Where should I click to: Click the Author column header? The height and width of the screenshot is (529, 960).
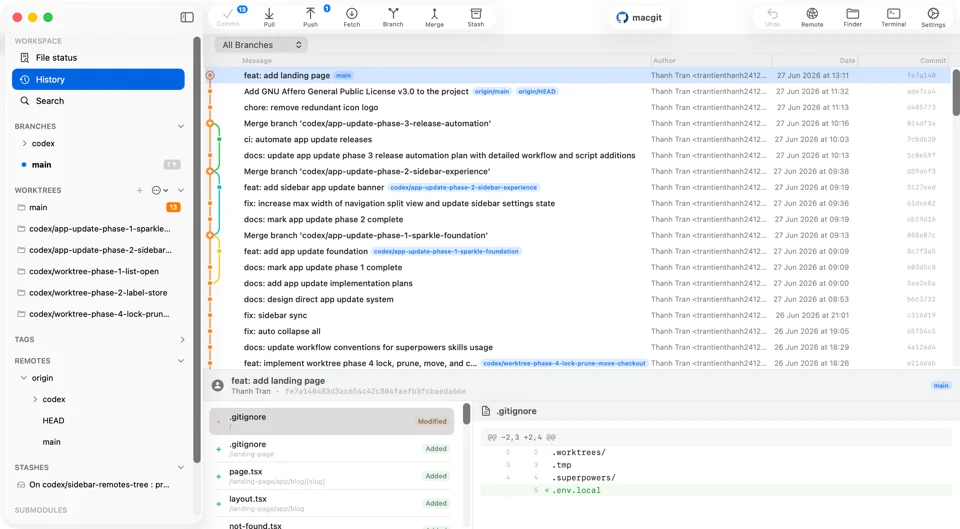(x=664, y=61)
